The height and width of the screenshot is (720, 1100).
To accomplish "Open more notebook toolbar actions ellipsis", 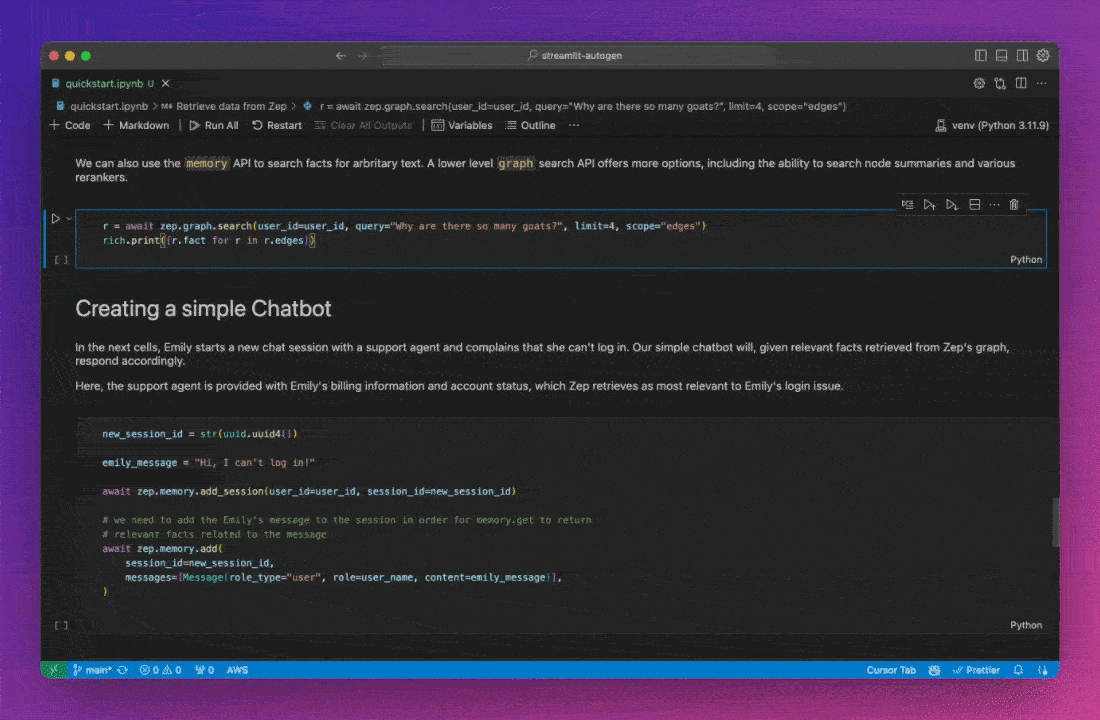I will click(x=574, y=126).
